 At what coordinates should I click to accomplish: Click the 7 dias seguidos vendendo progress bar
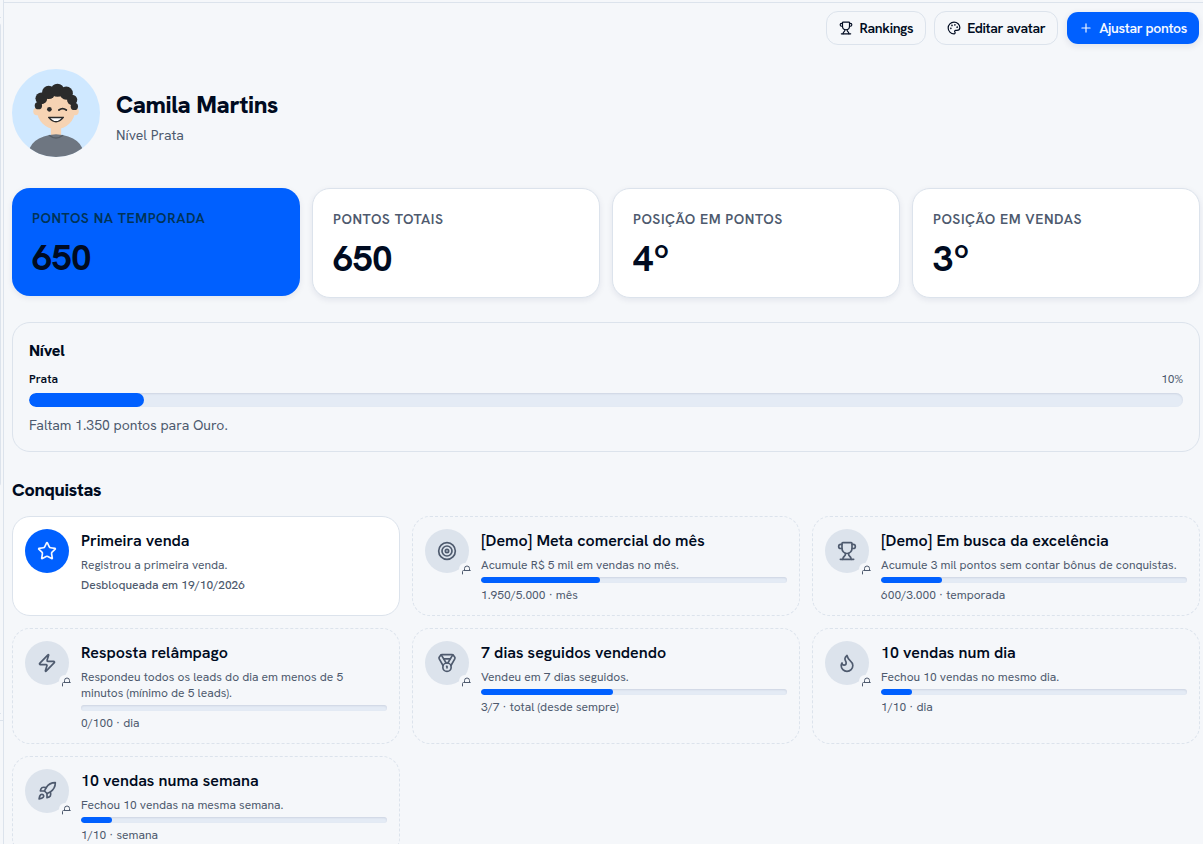coord(634,692)
